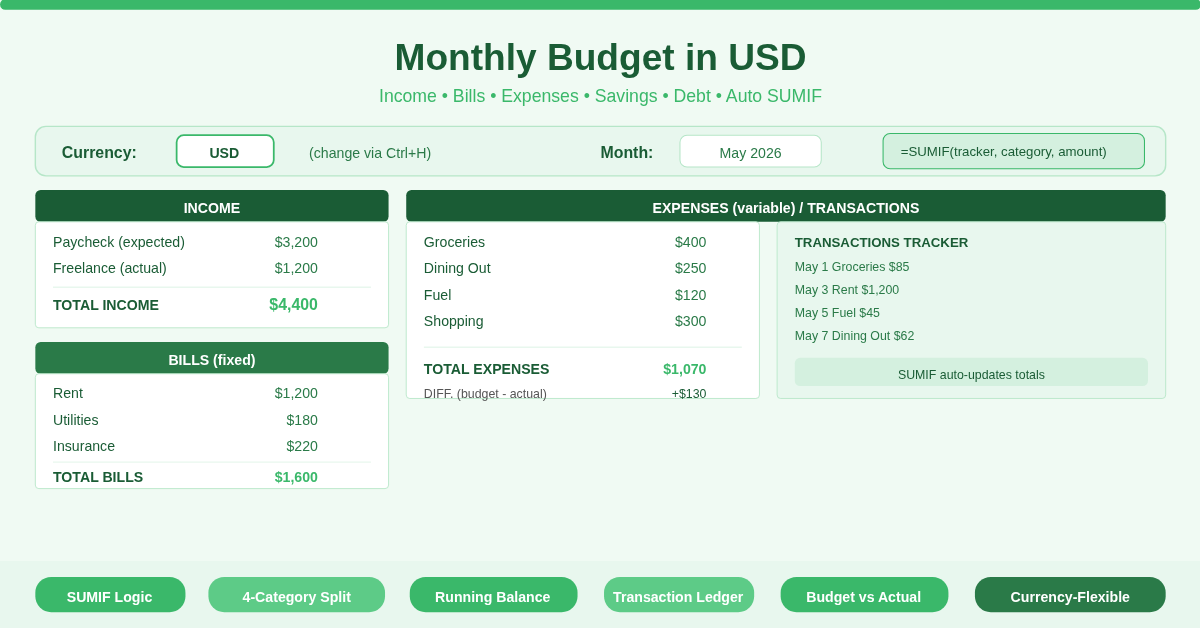Click the SUMIF auto-updates totals banner
This screenshot has height=628, width=1200.
(x=971, y=372)
